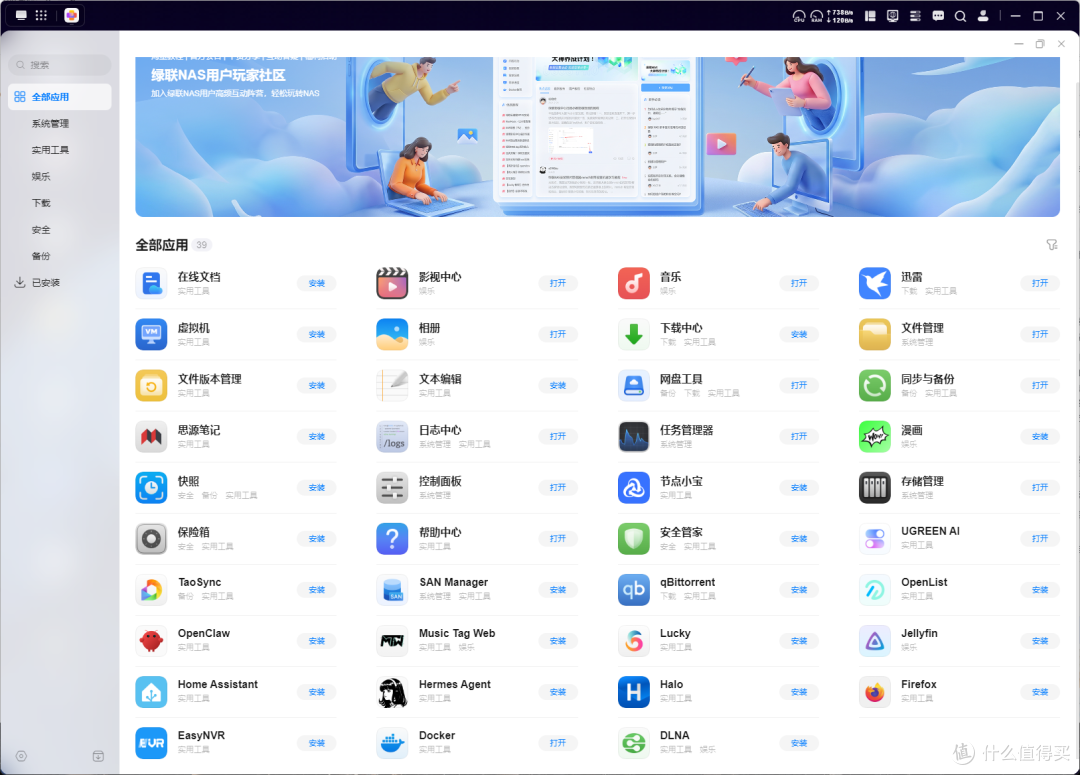Click the desktop icon at top-left
The width and height of the screenshot is (1080, 775).
coord(21,15)
